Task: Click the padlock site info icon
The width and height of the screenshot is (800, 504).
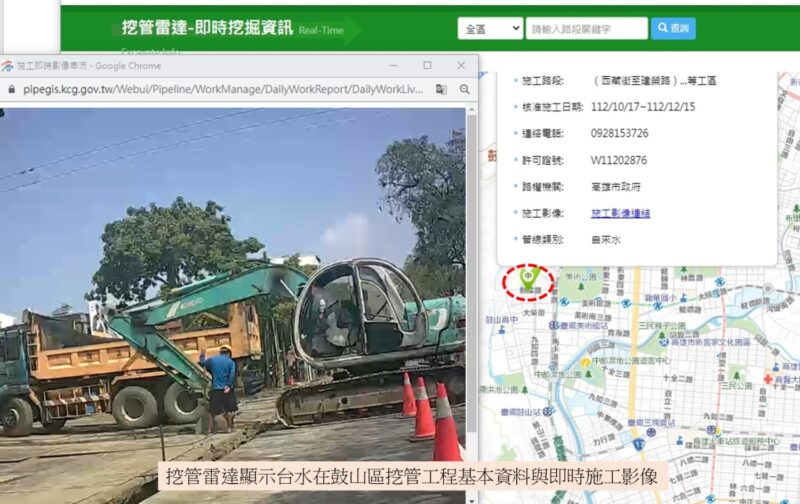Action: point(11,89)
